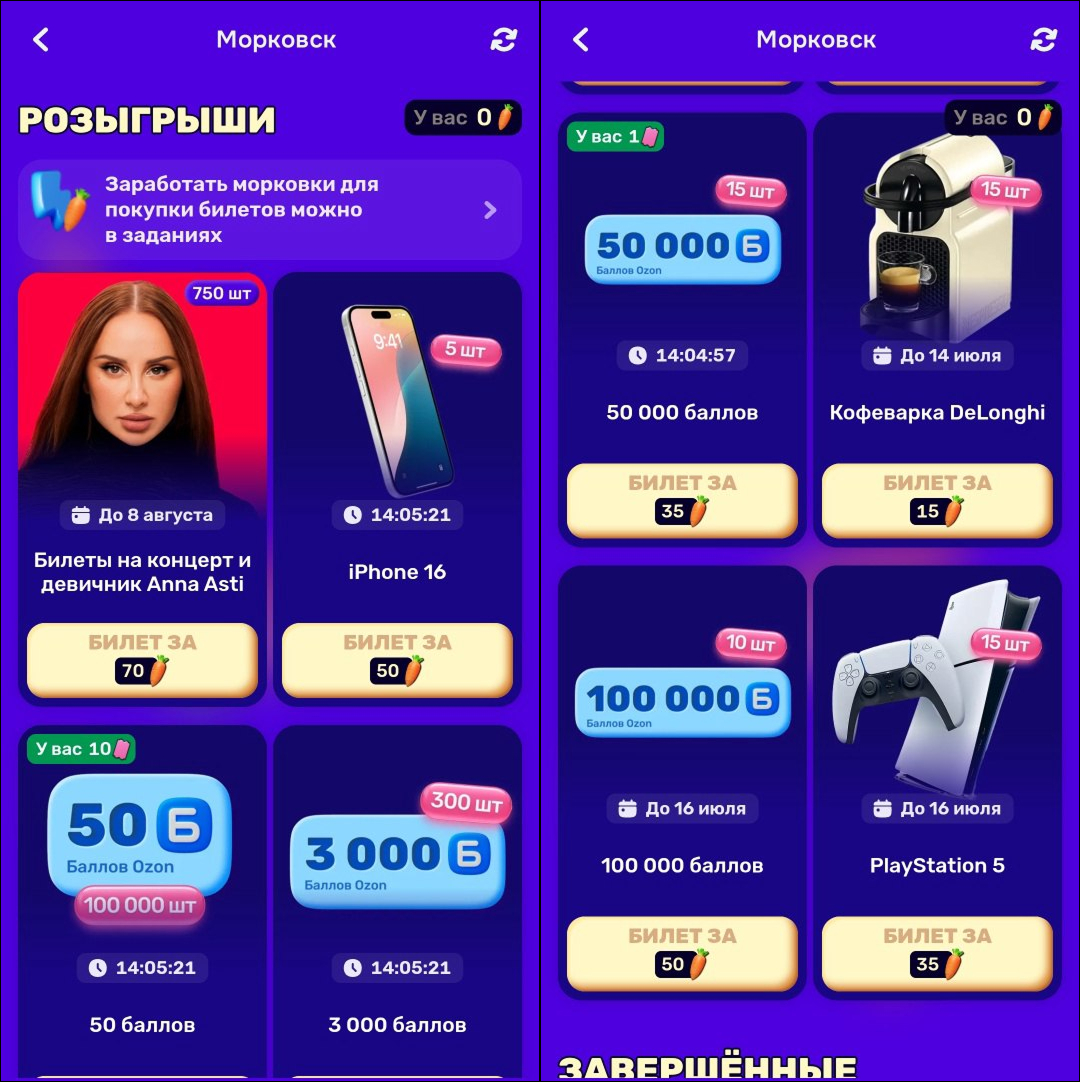Tap the green 'У вас 10' ticket badge
The width and height of the screenshot is (1080, 1082).
(81, 749)
